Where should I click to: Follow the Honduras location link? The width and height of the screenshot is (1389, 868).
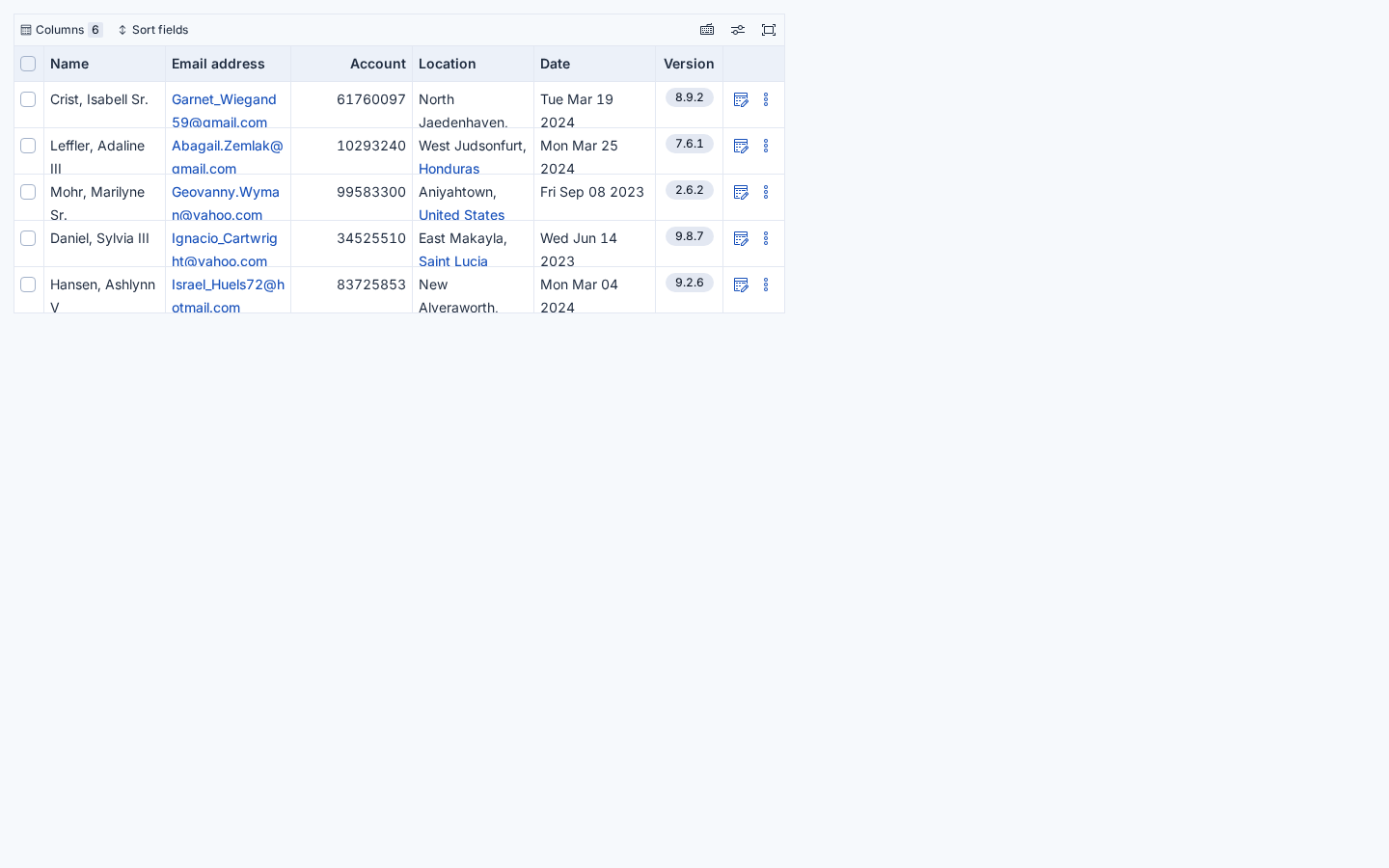click(x=449, y=169)
